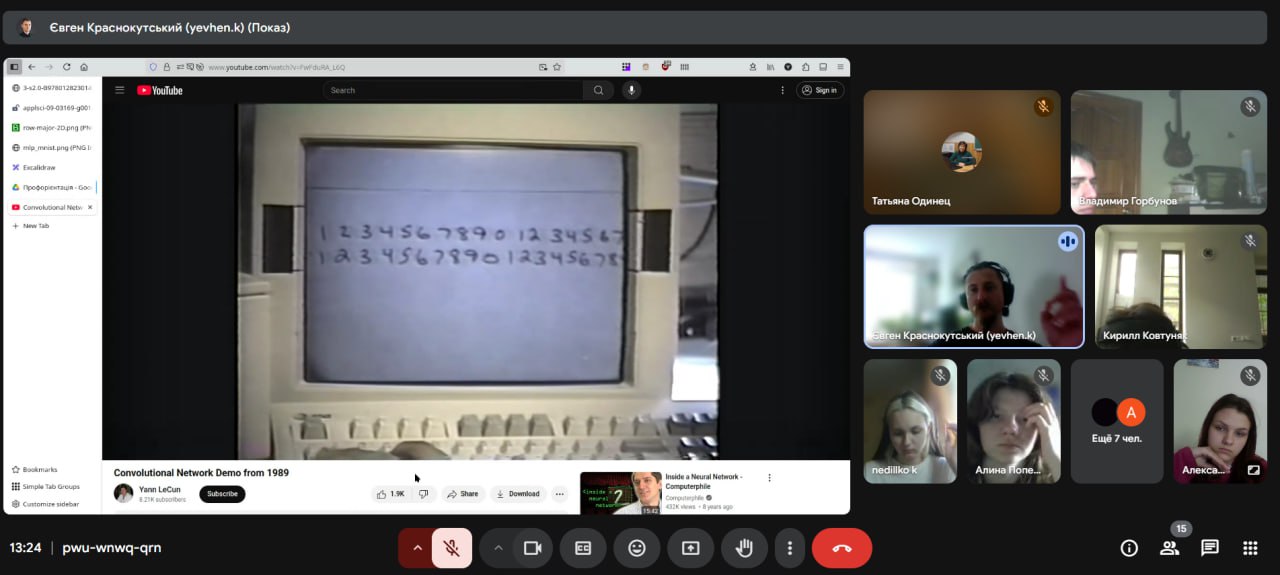The image size is (1280, 575).
Task: Click the video title 'Convolutional Network Demo from 1989'
Action: point(201,472)
